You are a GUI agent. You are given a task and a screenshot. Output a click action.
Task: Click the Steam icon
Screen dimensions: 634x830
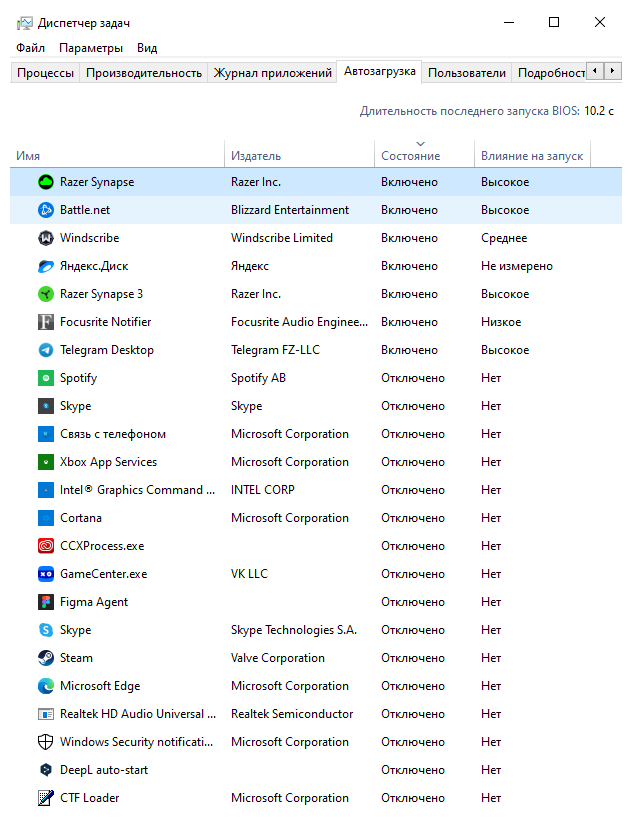[x=46, y=658]
